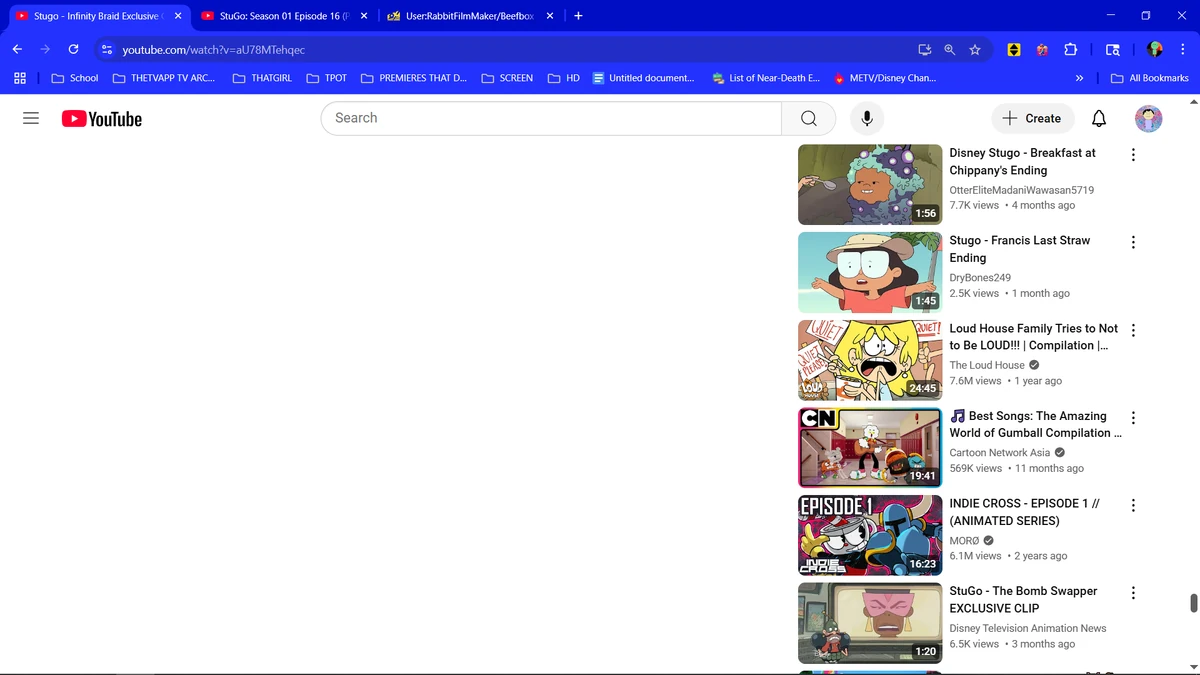Play the Francis Last Straw Ending thumbnail
This screenshot has height=675, width=1200.
pos(869,272)
